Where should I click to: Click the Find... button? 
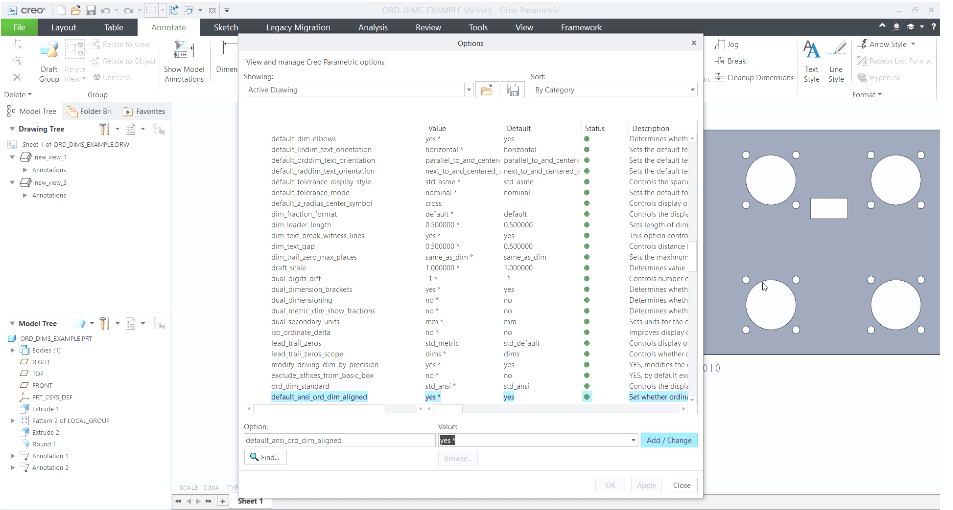265,457
